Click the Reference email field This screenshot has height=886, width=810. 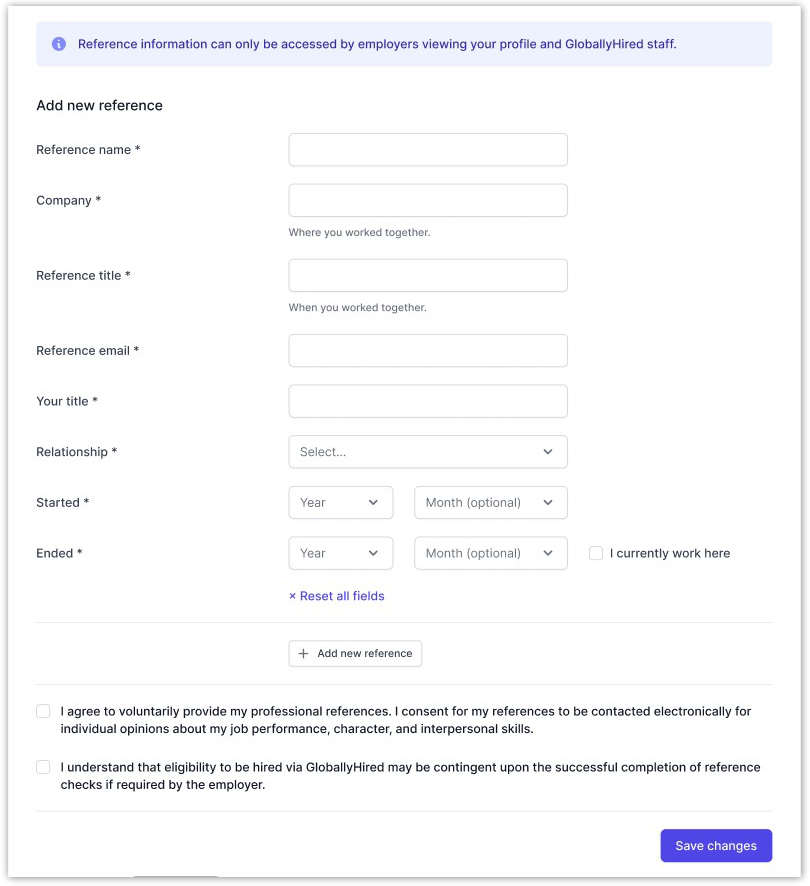click(x=427, y=351)
